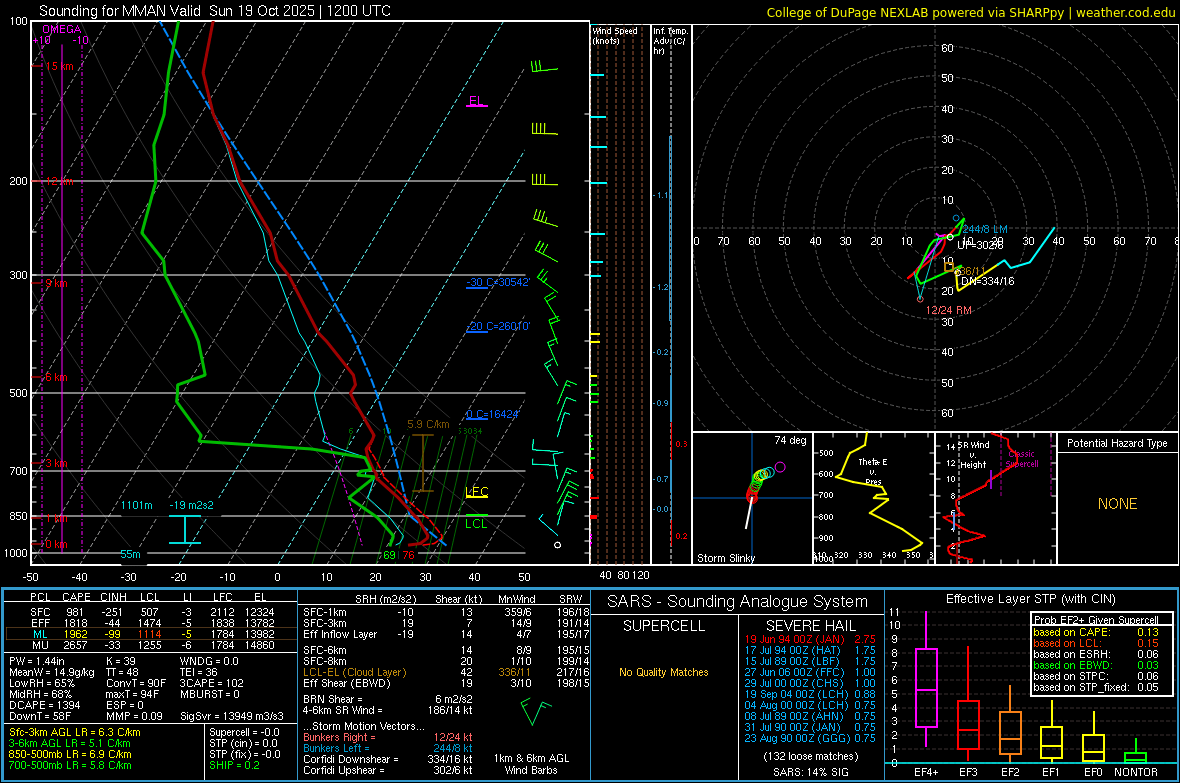Click the Sfc-3km AGL LR = 6.3 C/km line
Screen dimensions: 1180x783
coord(75,732)
